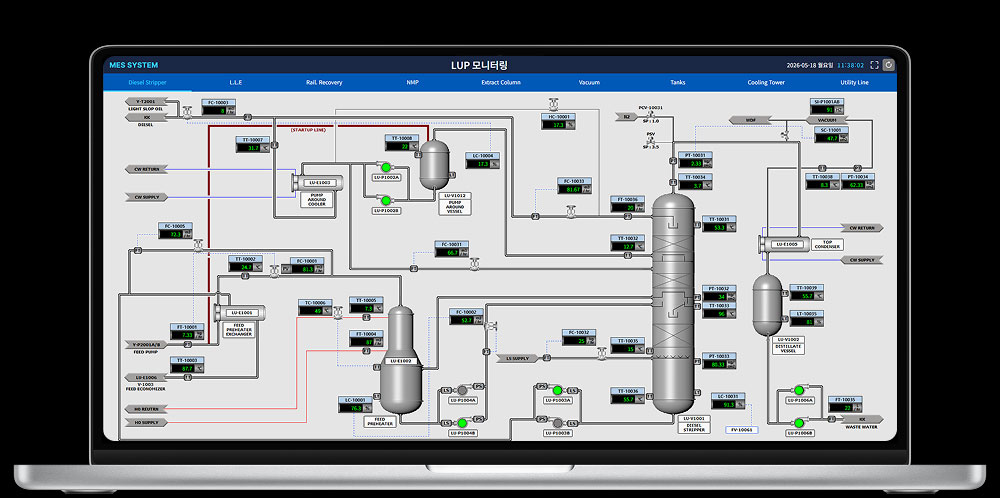Open the Tanks tab

[x=677, y=82]
